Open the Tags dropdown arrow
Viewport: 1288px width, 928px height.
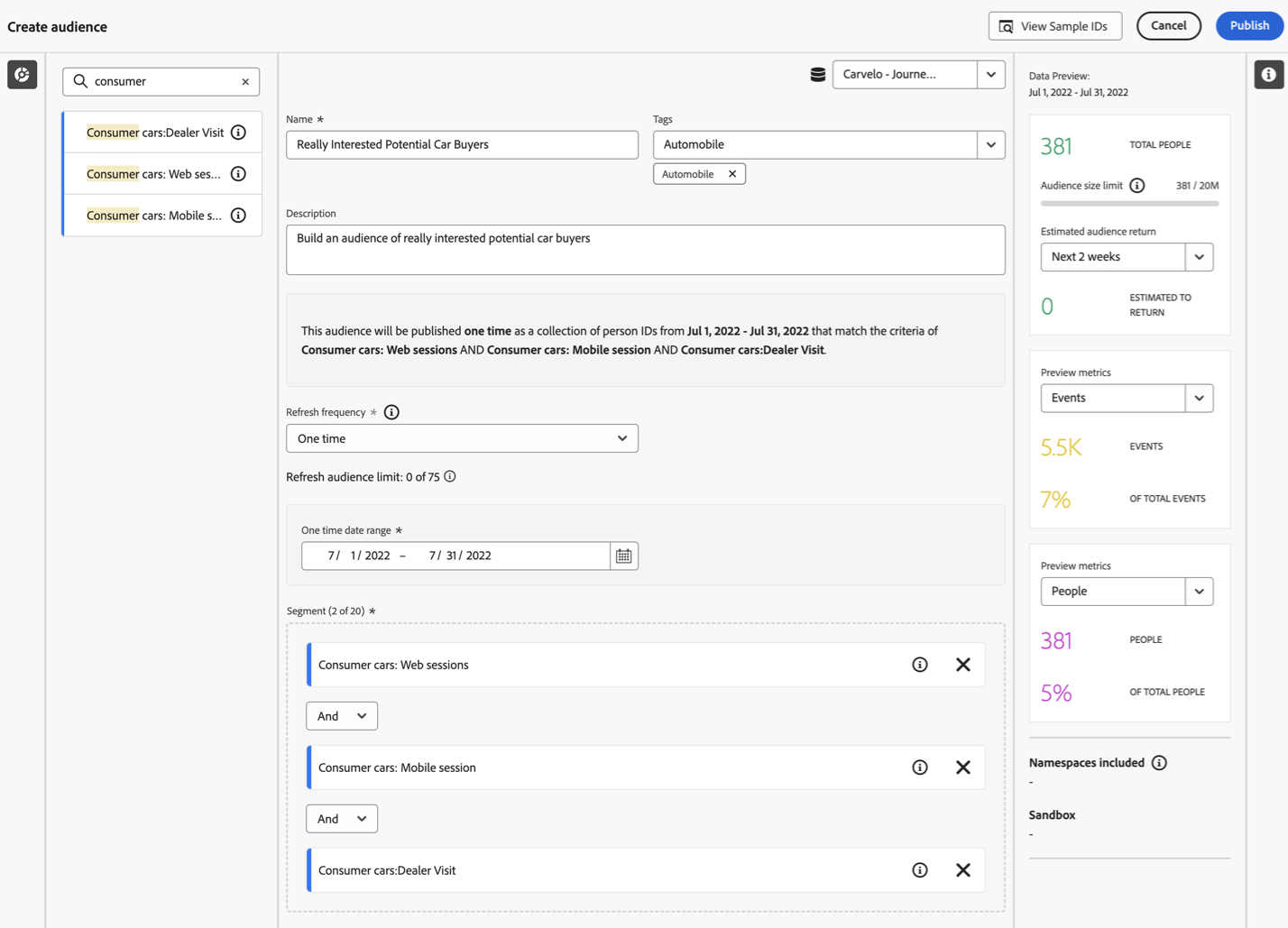pyautogui.click(x=990, y=144)
